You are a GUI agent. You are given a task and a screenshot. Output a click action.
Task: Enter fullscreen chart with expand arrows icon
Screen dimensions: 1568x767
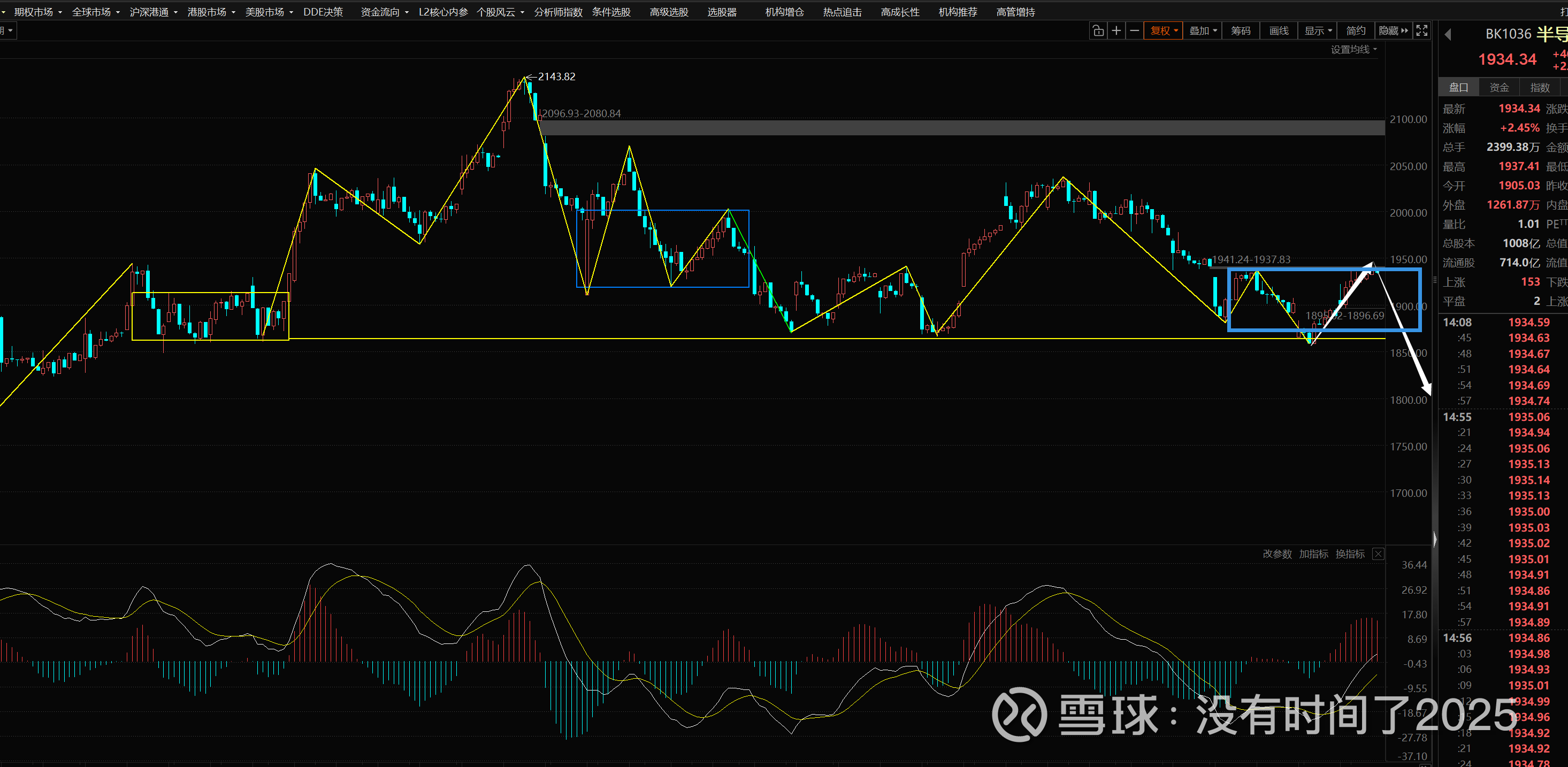pyautogui.click(x=1422, y=30)
